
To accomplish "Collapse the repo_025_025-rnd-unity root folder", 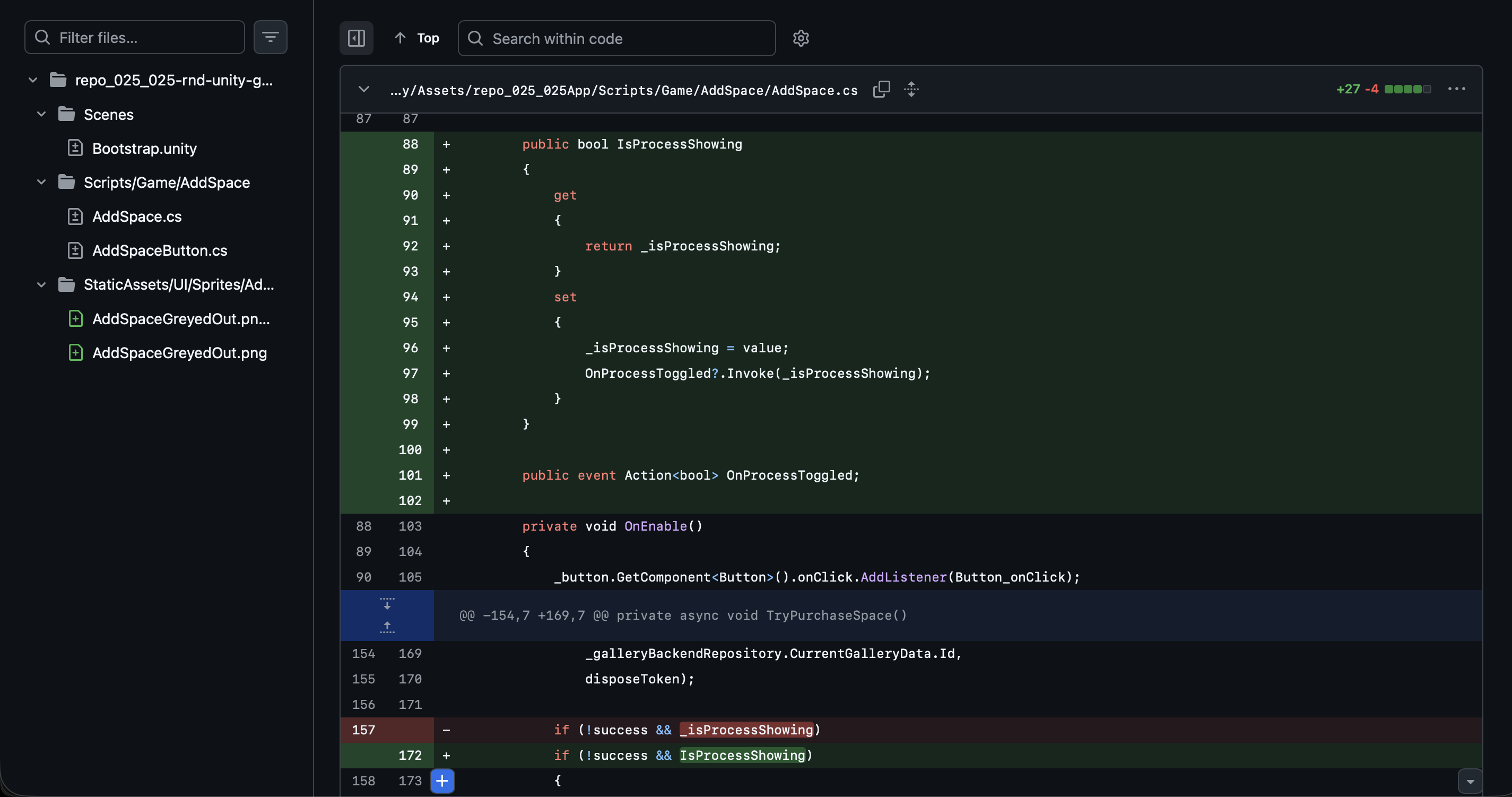I will click(x=33, y=80).
